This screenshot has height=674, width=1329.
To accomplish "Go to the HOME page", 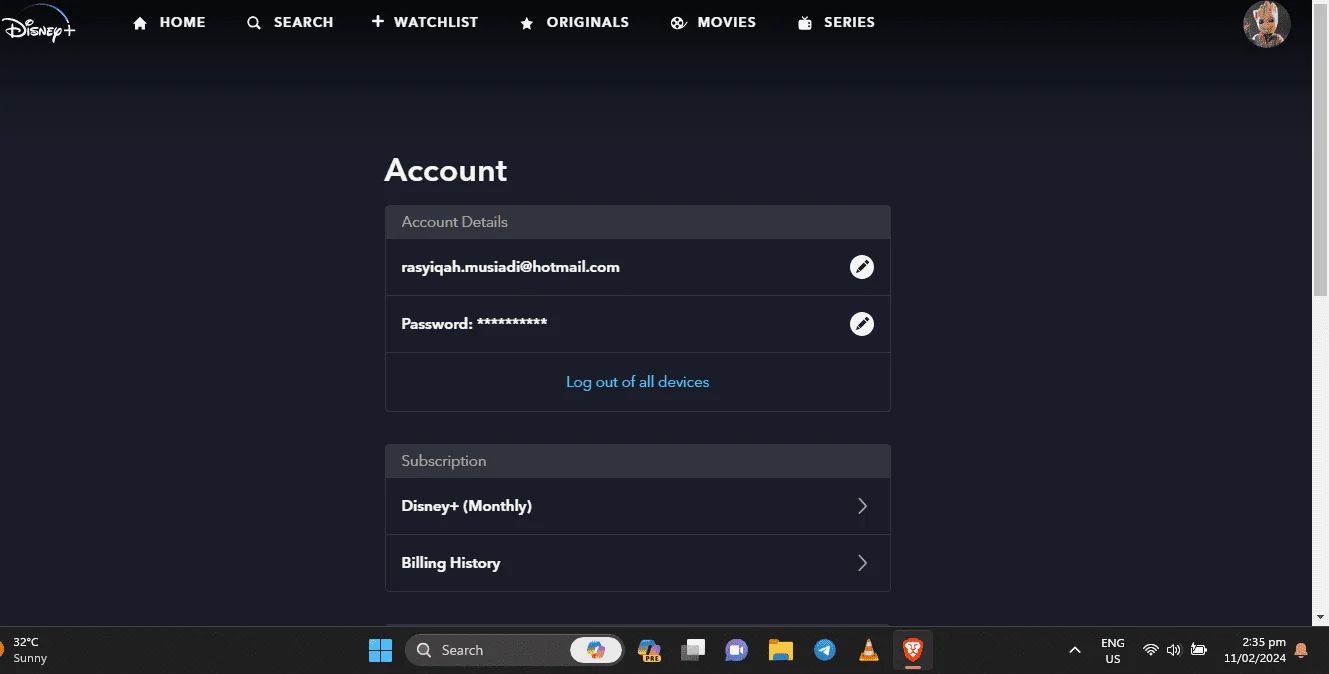I will (x=169, y=22).
